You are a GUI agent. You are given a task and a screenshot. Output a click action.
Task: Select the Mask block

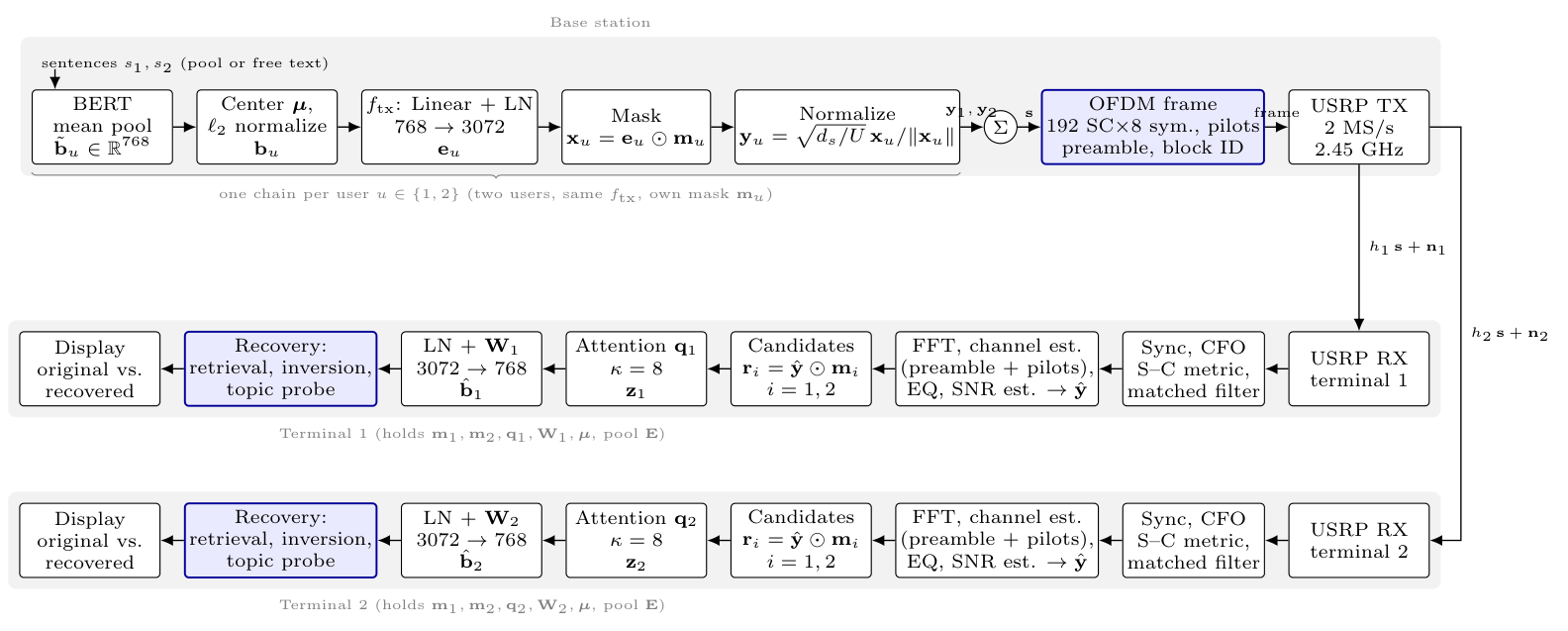click(637, 127)
